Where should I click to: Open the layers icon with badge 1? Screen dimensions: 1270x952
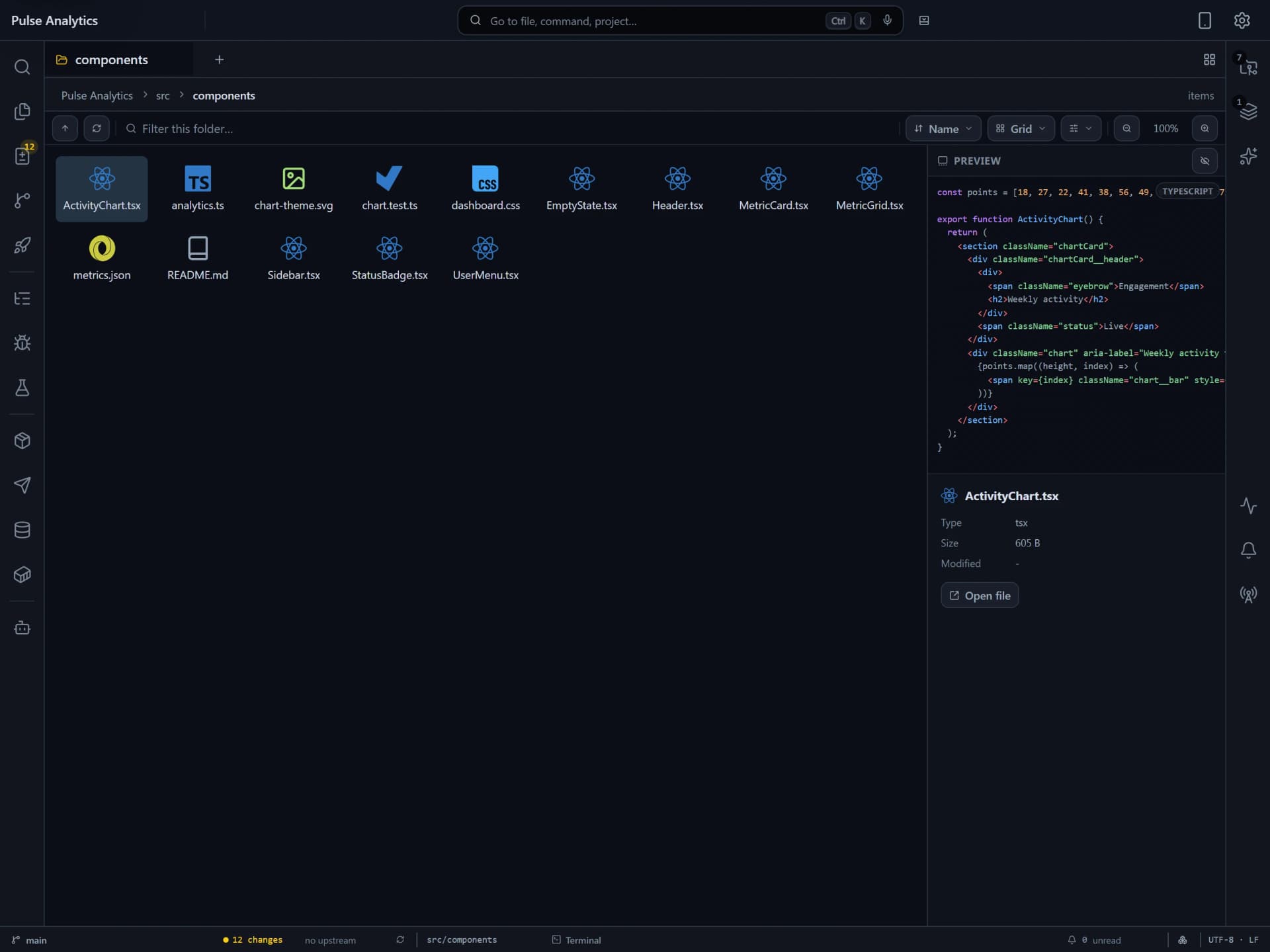click(x=1248, y=111)
